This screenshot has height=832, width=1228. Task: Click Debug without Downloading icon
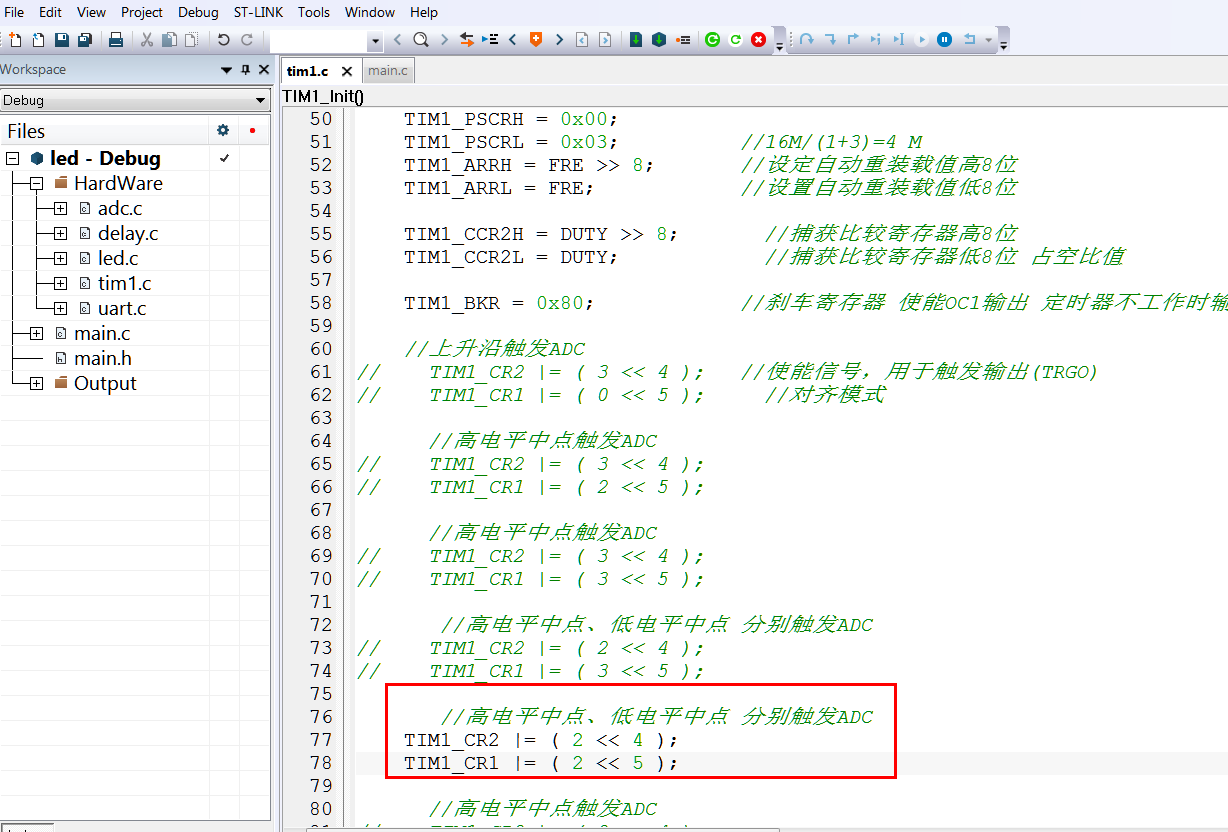coord(735,40)
